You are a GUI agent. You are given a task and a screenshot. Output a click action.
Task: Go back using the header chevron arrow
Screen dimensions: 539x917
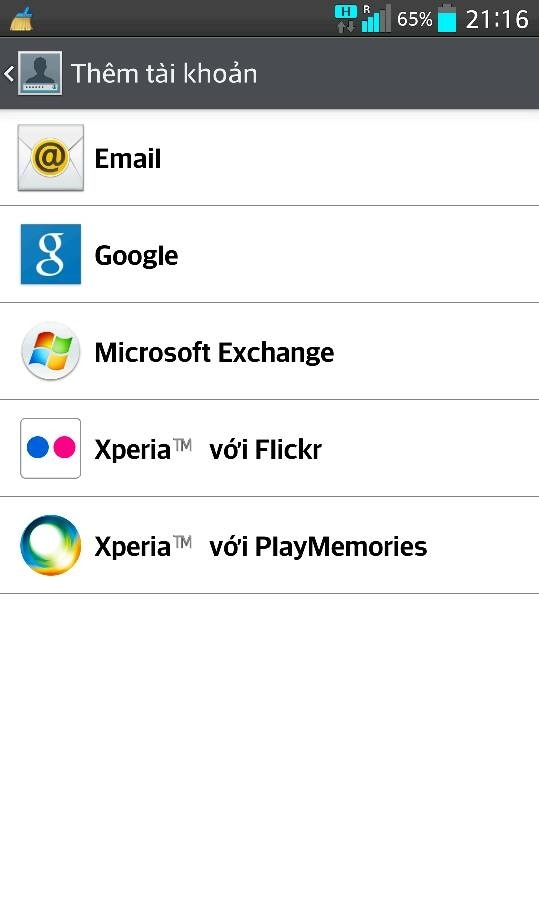point(9,73)
